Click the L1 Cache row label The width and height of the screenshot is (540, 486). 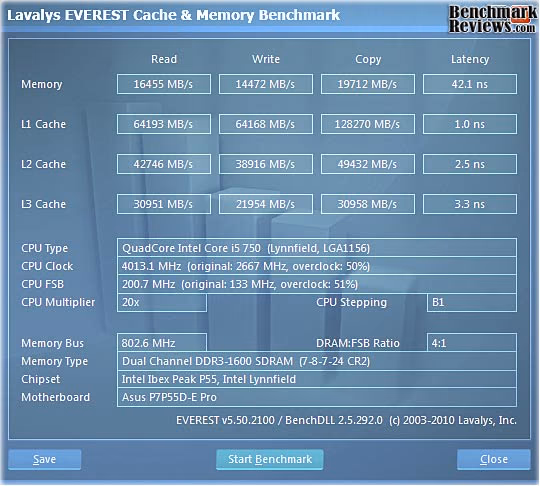pos(43,124)
